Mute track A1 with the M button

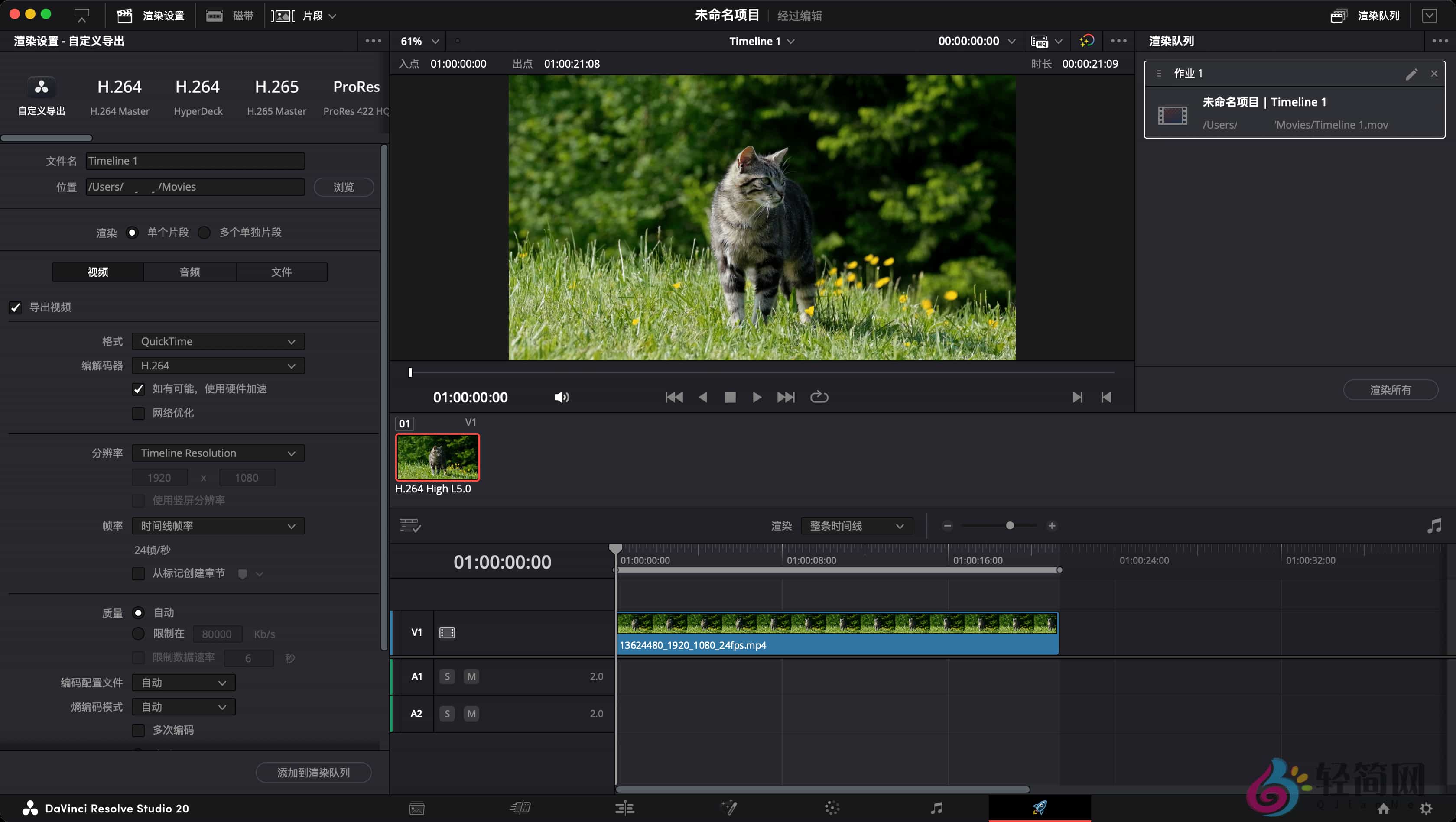click(x=471, y=676)
